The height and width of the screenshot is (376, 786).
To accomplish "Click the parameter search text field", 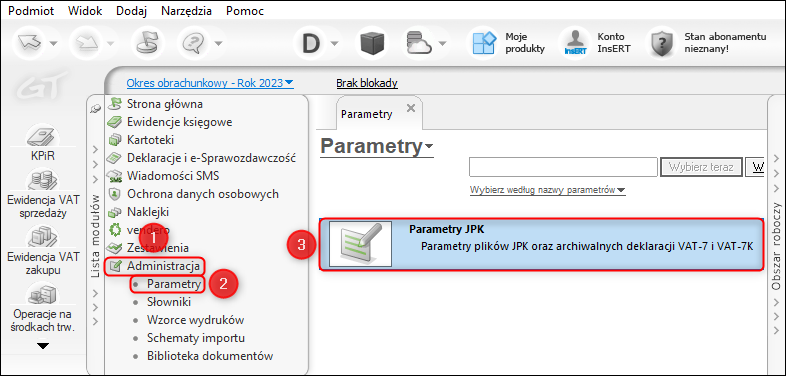I will click(563, 167).
